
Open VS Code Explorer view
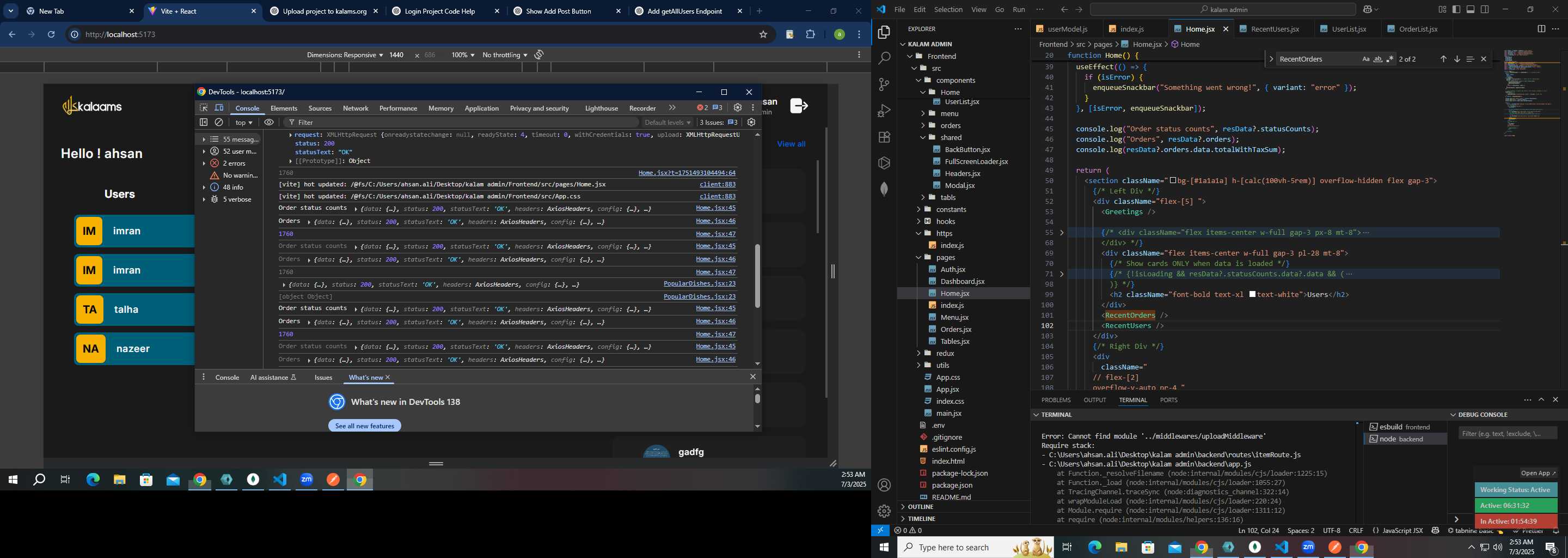[x=884, y=32]
